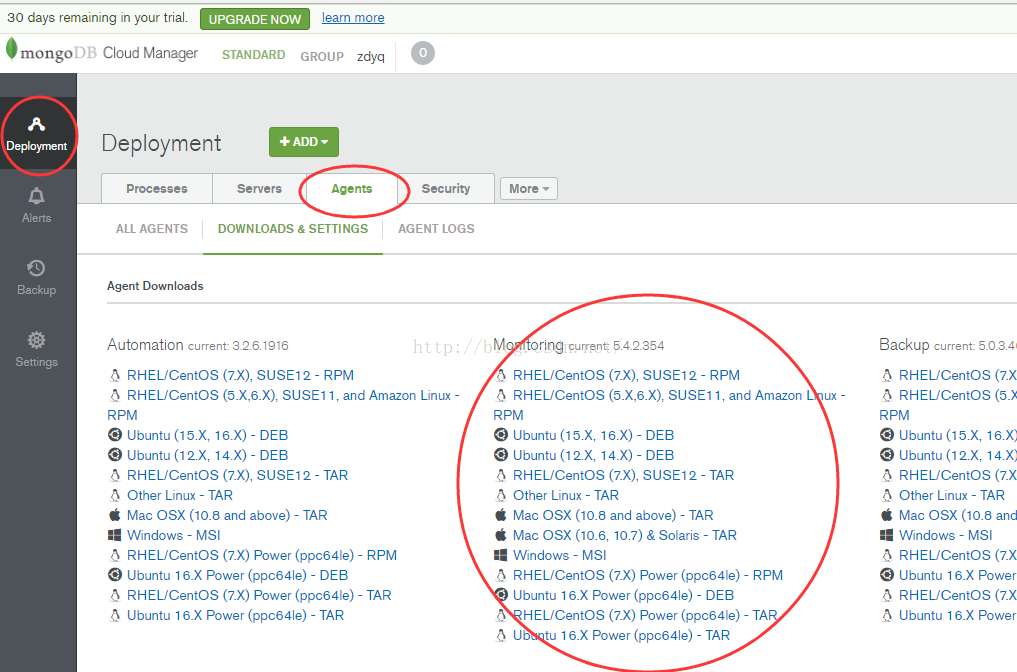
Task: Click Linux icon beside Automation Other Linux TAR
Action: (115, 496)
